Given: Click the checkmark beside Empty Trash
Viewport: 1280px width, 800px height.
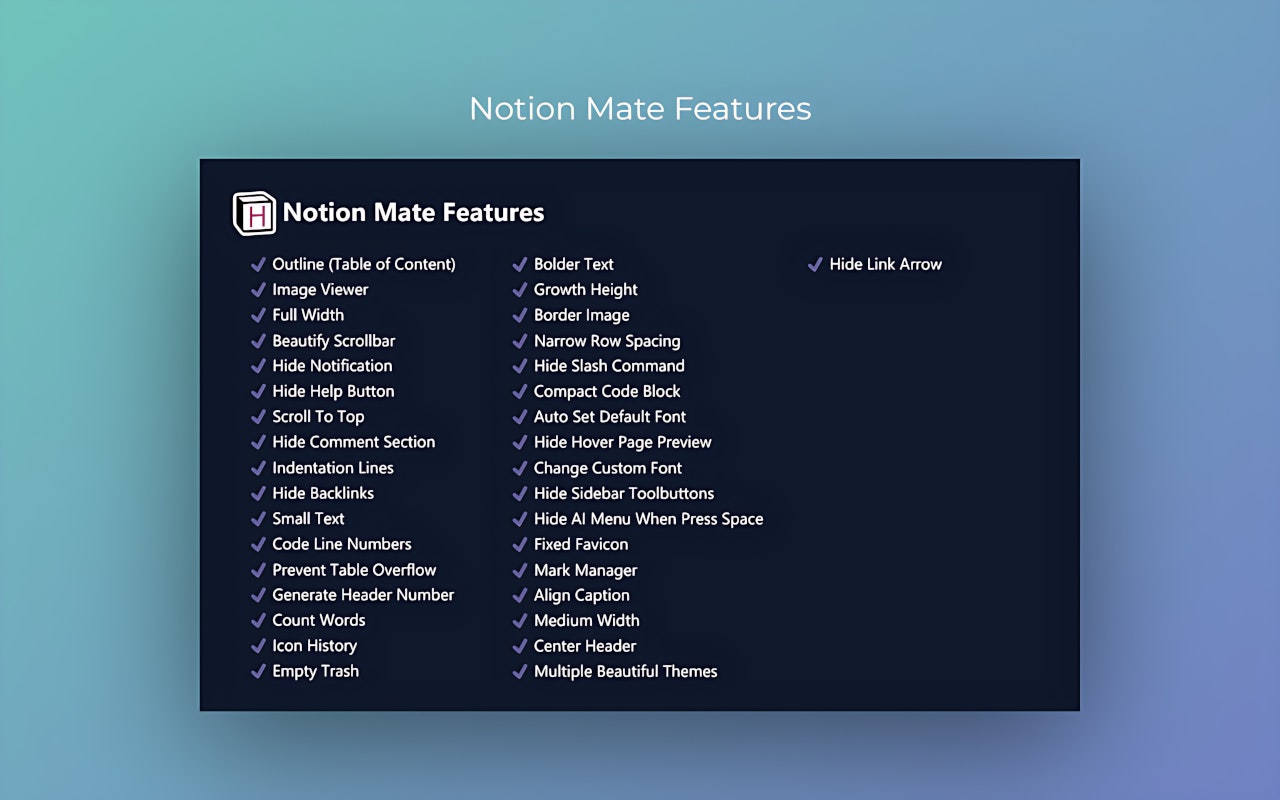Looking at the screenshot, I should tap(258, 671).
